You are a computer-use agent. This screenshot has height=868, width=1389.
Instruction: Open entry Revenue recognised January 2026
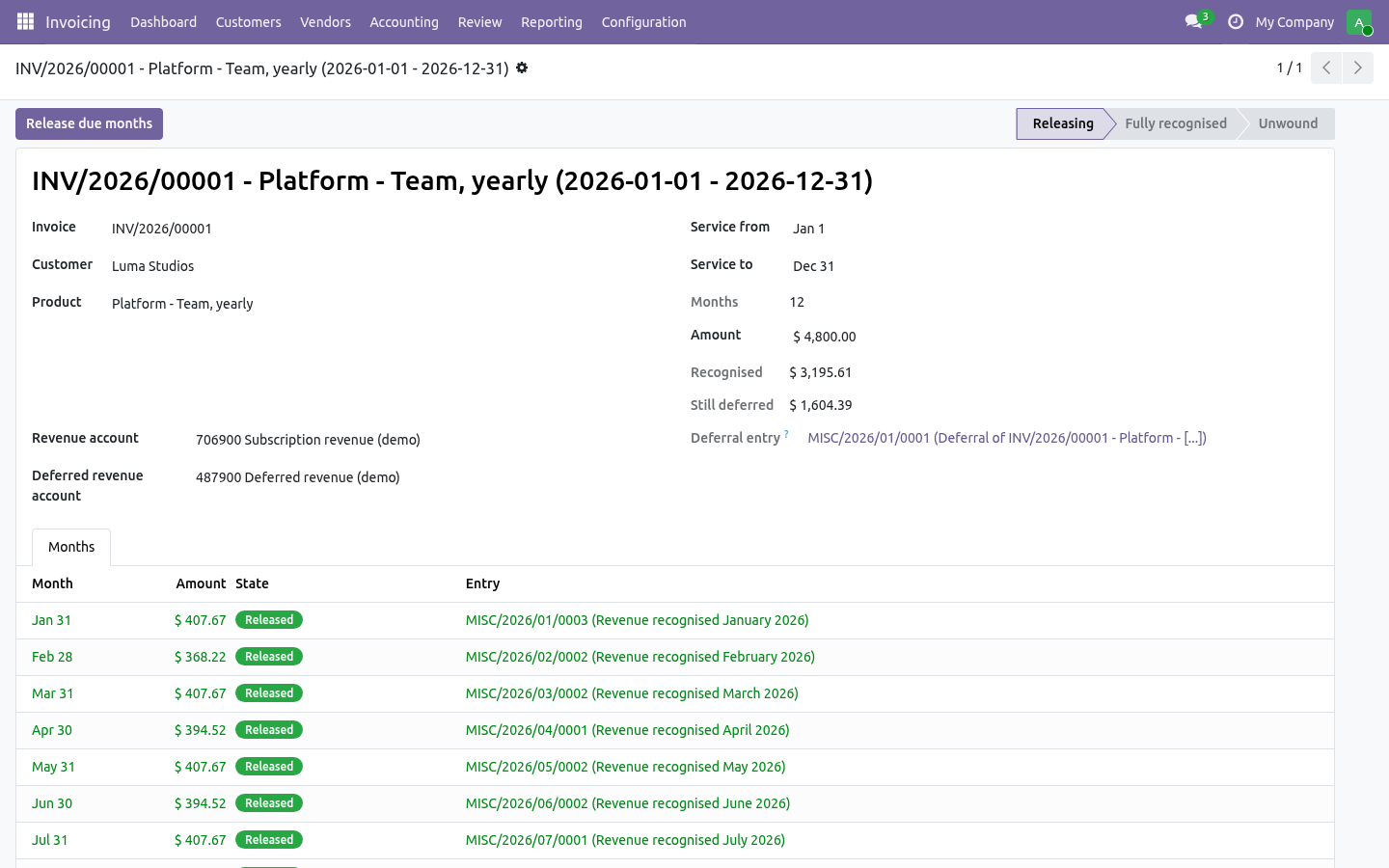point(637,620)
